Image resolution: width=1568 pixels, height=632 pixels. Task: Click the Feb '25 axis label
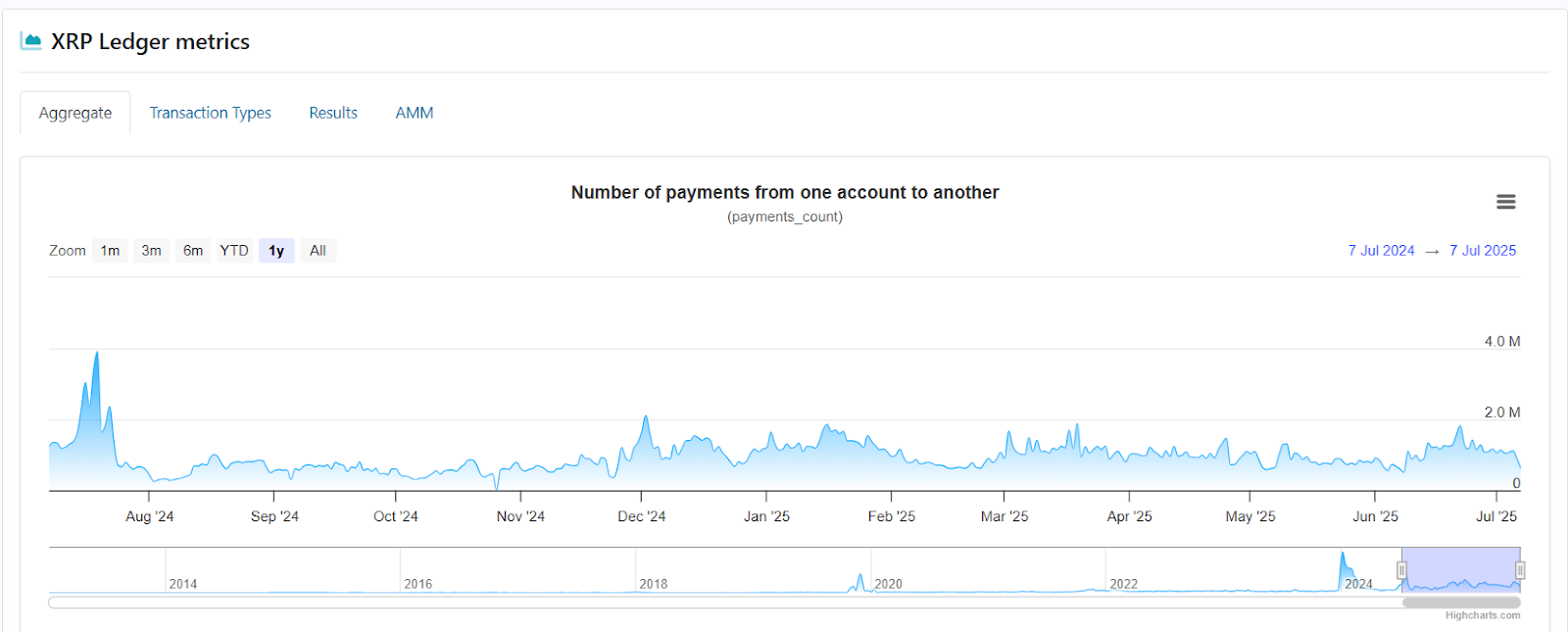coord(892,516)
